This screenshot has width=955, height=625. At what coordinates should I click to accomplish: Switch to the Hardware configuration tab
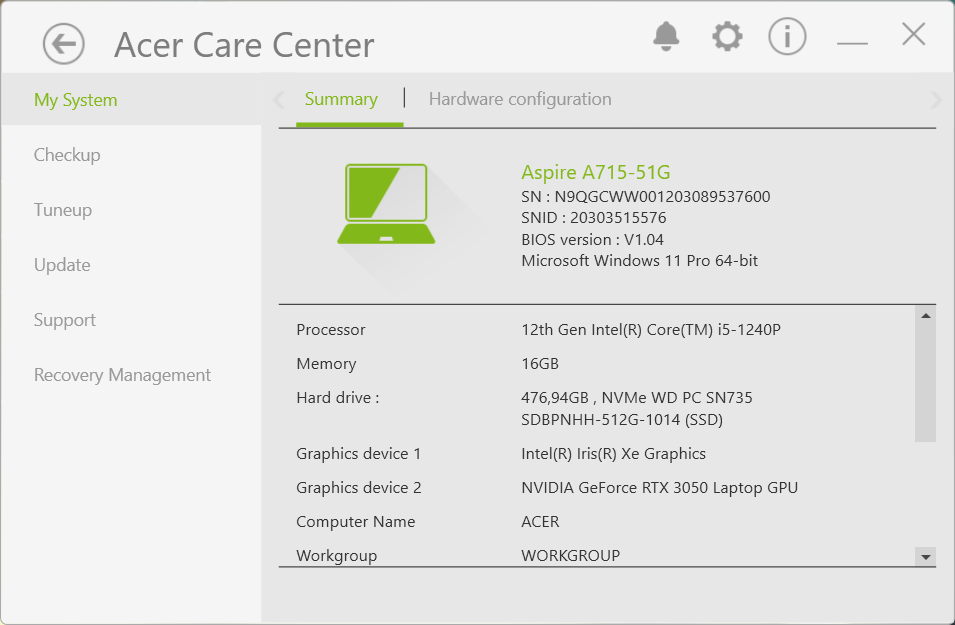pyautogui.click(x=520, y=98)
